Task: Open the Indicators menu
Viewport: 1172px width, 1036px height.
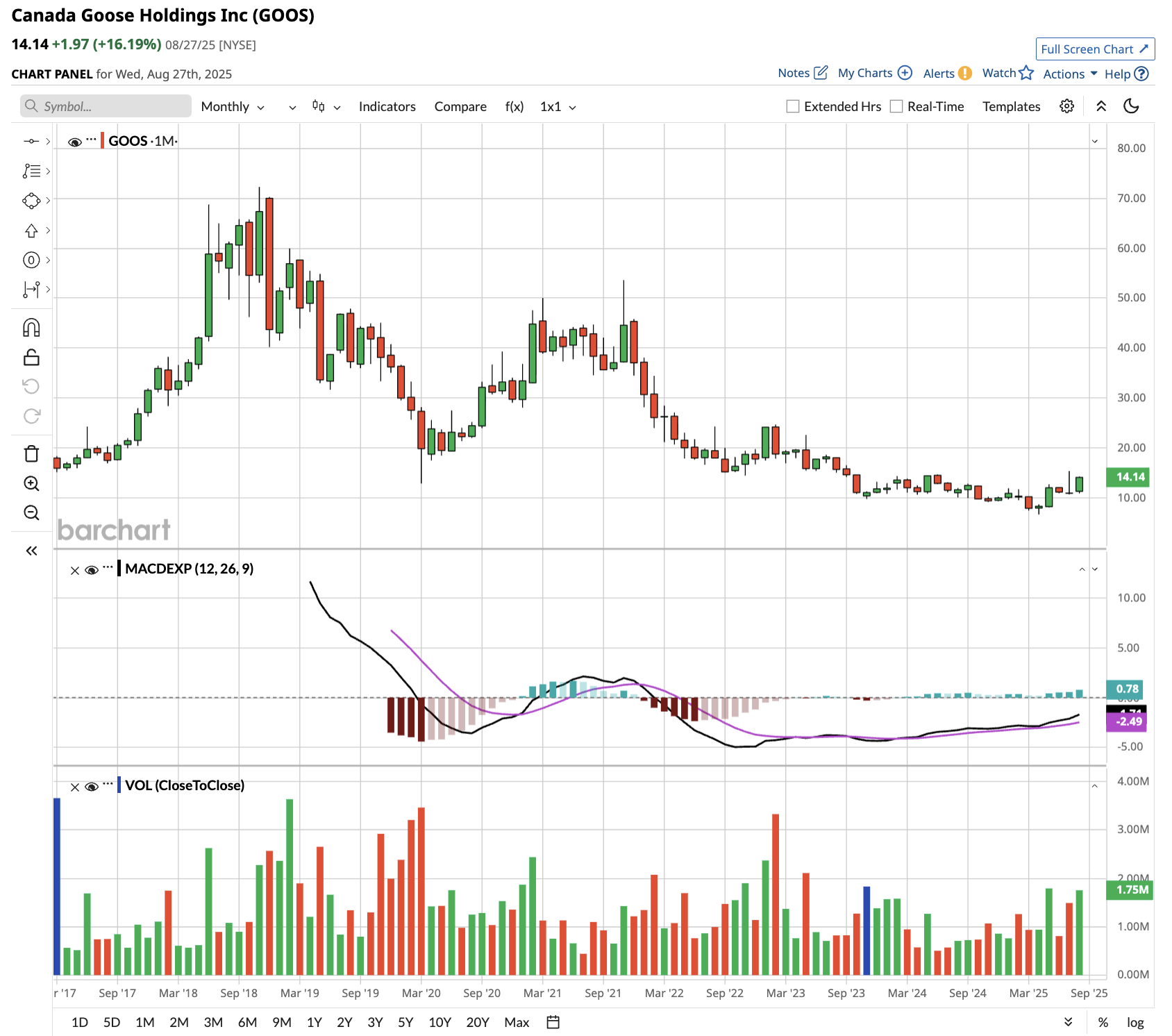Action: (387, 106)
